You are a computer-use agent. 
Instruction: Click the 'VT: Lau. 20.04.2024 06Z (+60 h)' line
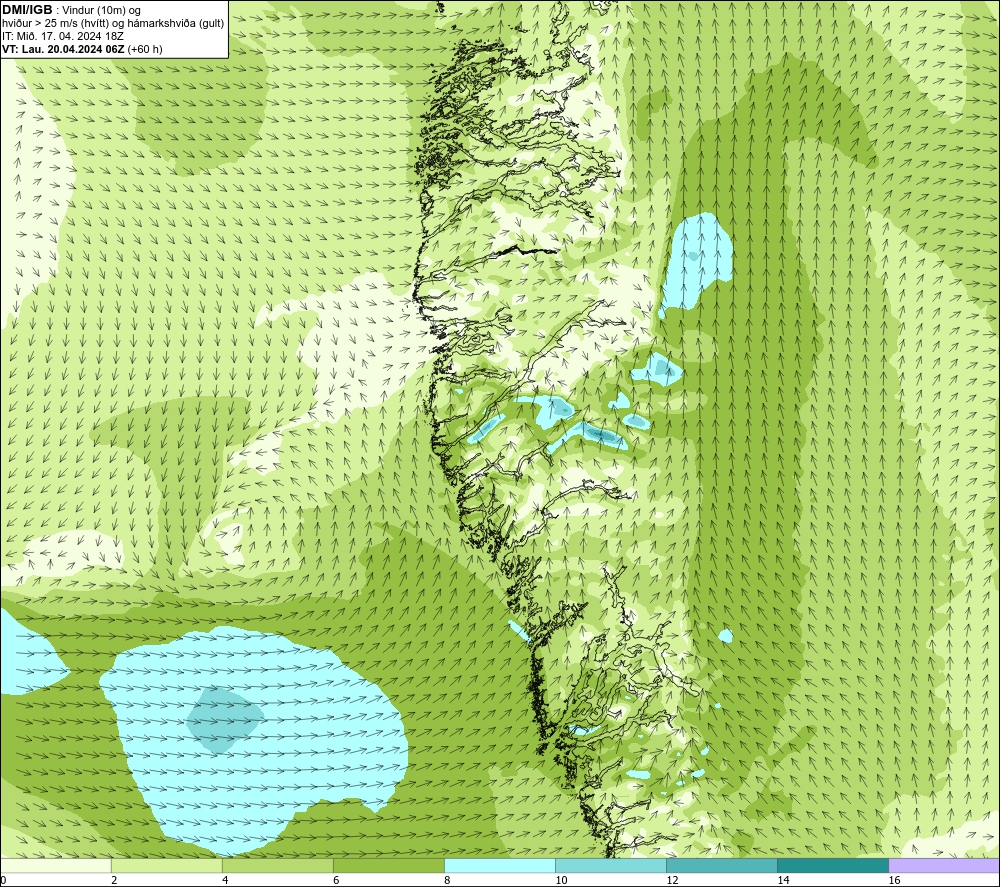click(82, 48)
